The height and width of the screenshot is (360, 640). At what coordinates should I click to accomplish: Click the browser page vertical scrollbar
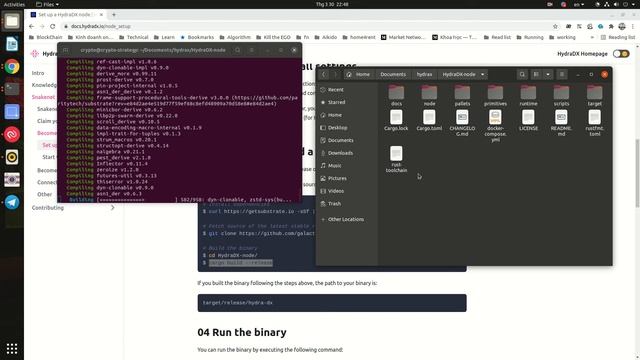(637, 173)
